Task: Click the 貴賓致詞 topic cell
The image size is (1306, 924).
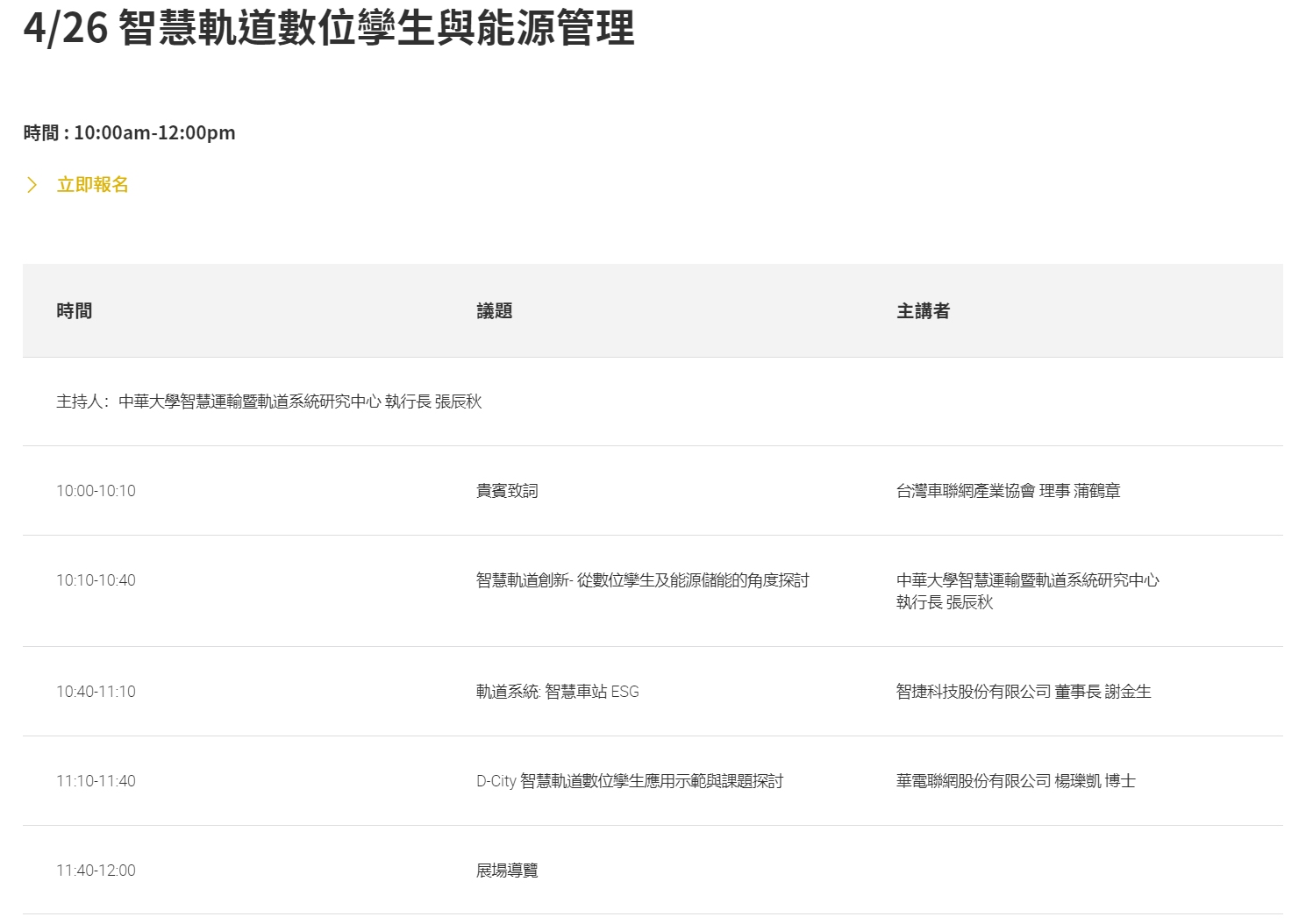Action: pos(507,491)
